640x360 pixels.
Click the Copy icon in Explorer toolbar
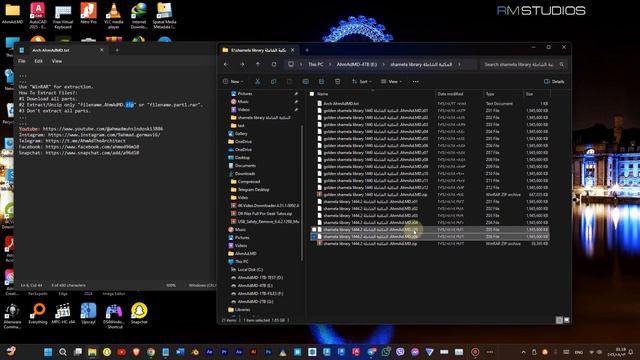click(x=273, y=82)
